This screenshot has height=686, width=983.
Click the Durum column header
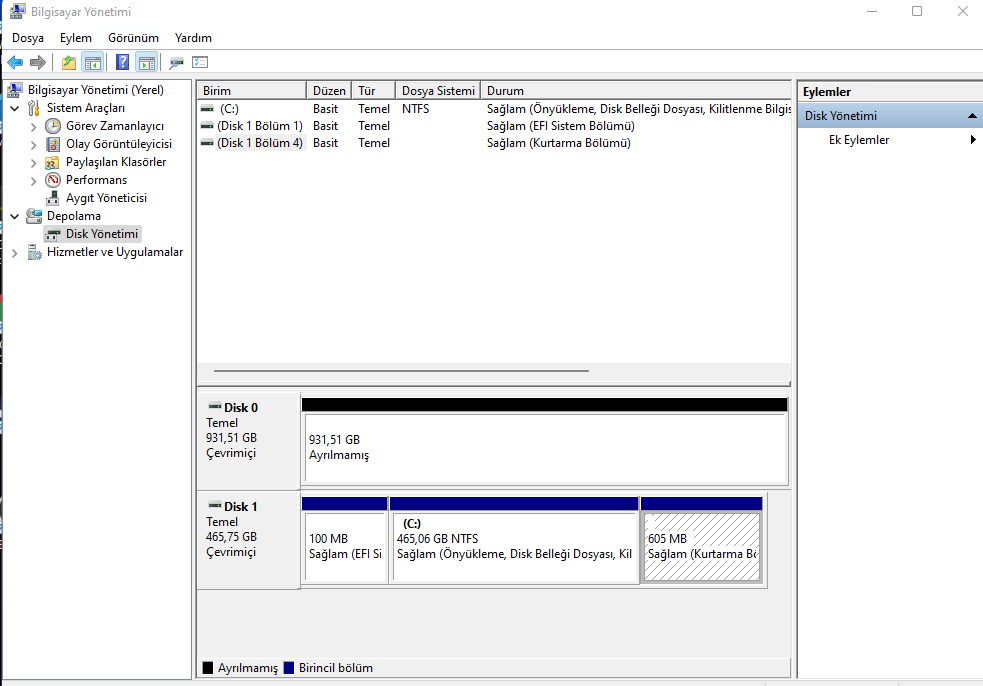pos(636,90)
